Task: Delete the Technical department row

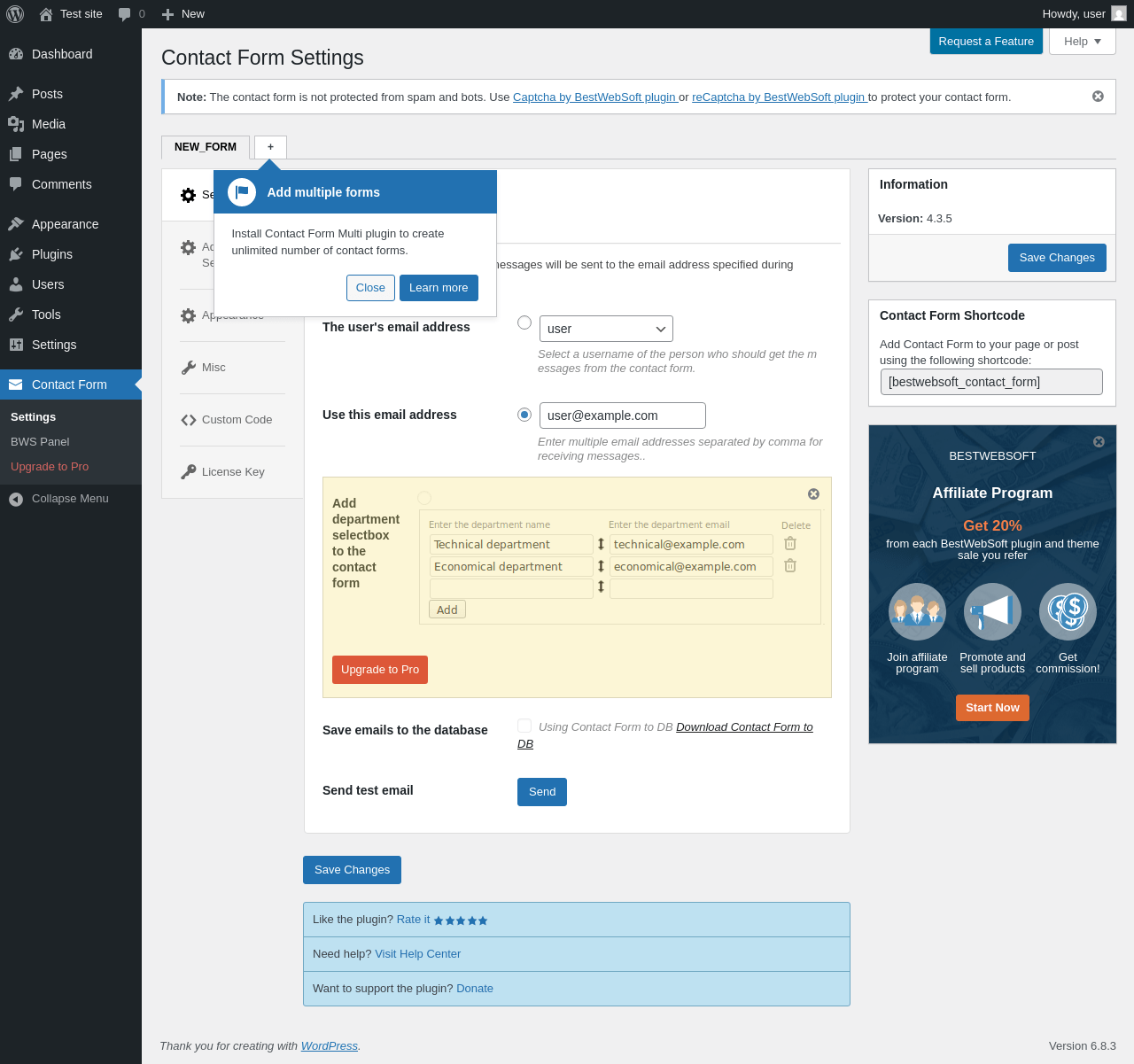Action: 790,543
